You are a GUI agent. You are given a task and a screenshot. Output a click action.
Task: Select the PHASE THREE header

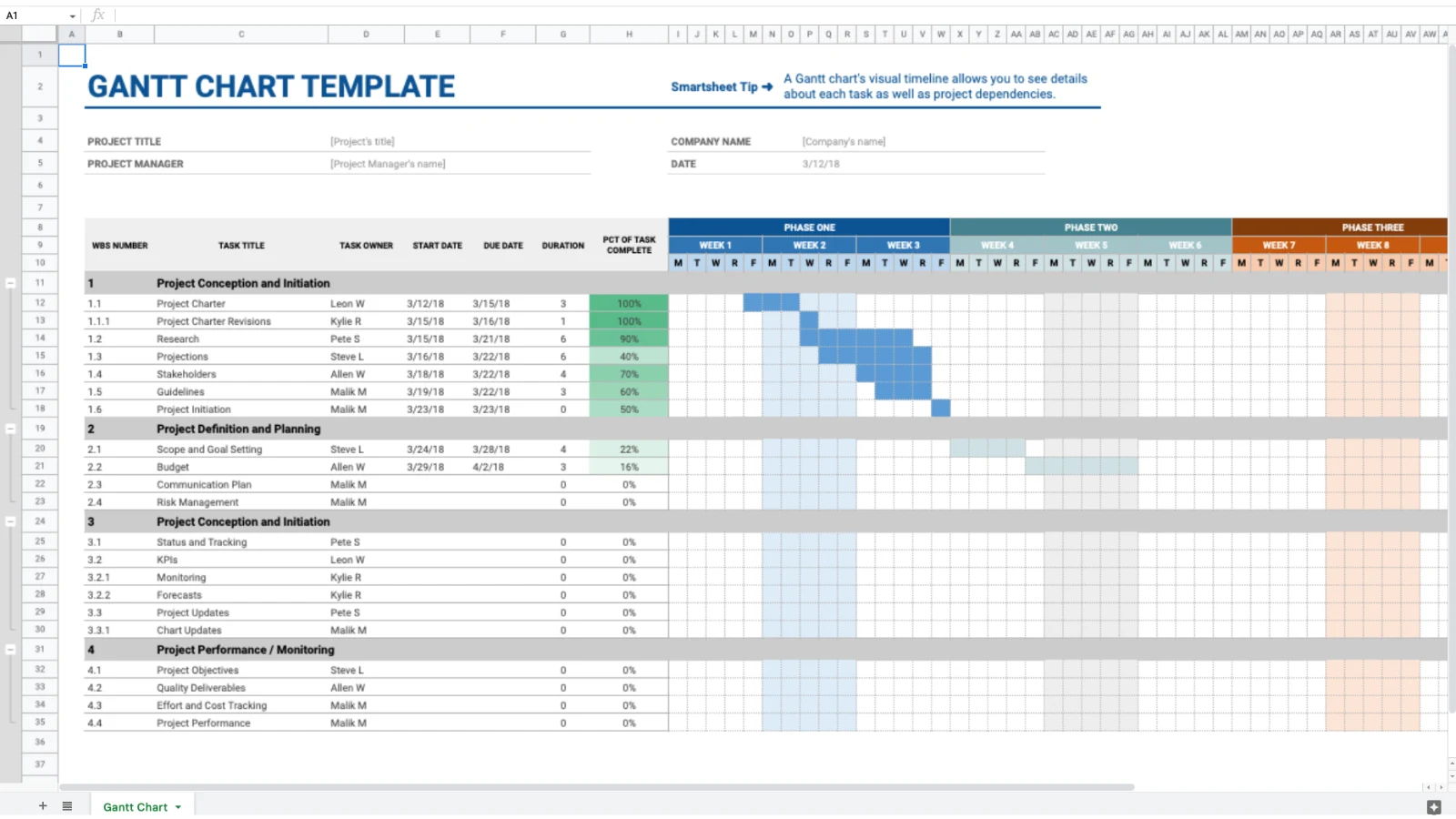coord(1340,227)
